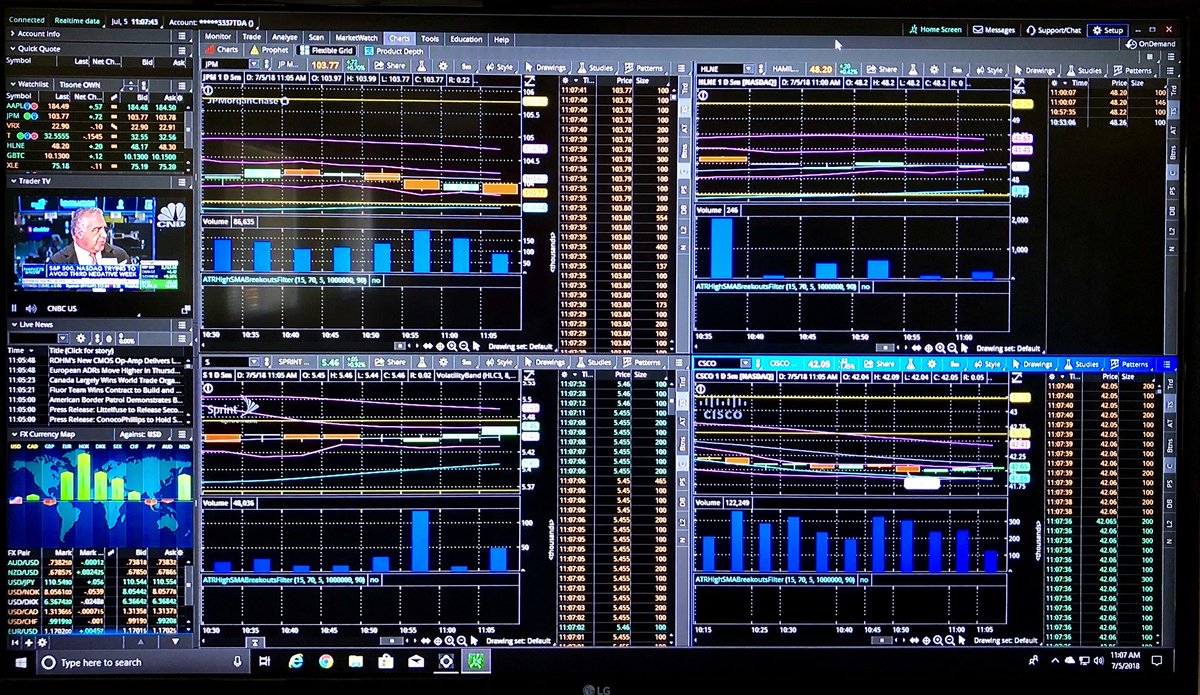Viewport: 1200px width, 695px height.
Task: Open the Trader TV gadget menu icon
Action: pos(182,181)
